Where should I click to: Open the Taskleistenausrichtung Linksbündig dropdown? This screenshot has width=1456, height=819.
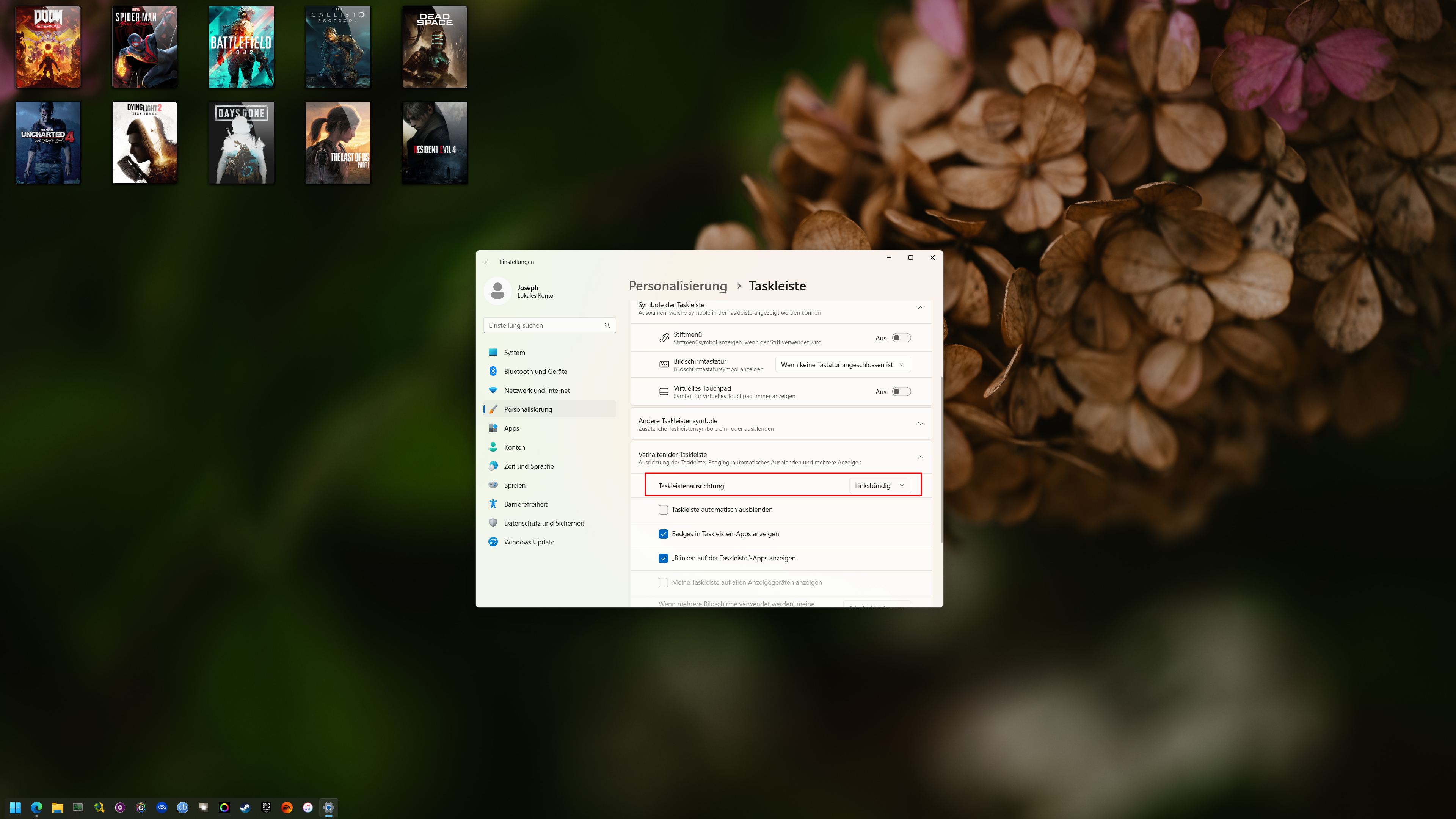point(880,485)
